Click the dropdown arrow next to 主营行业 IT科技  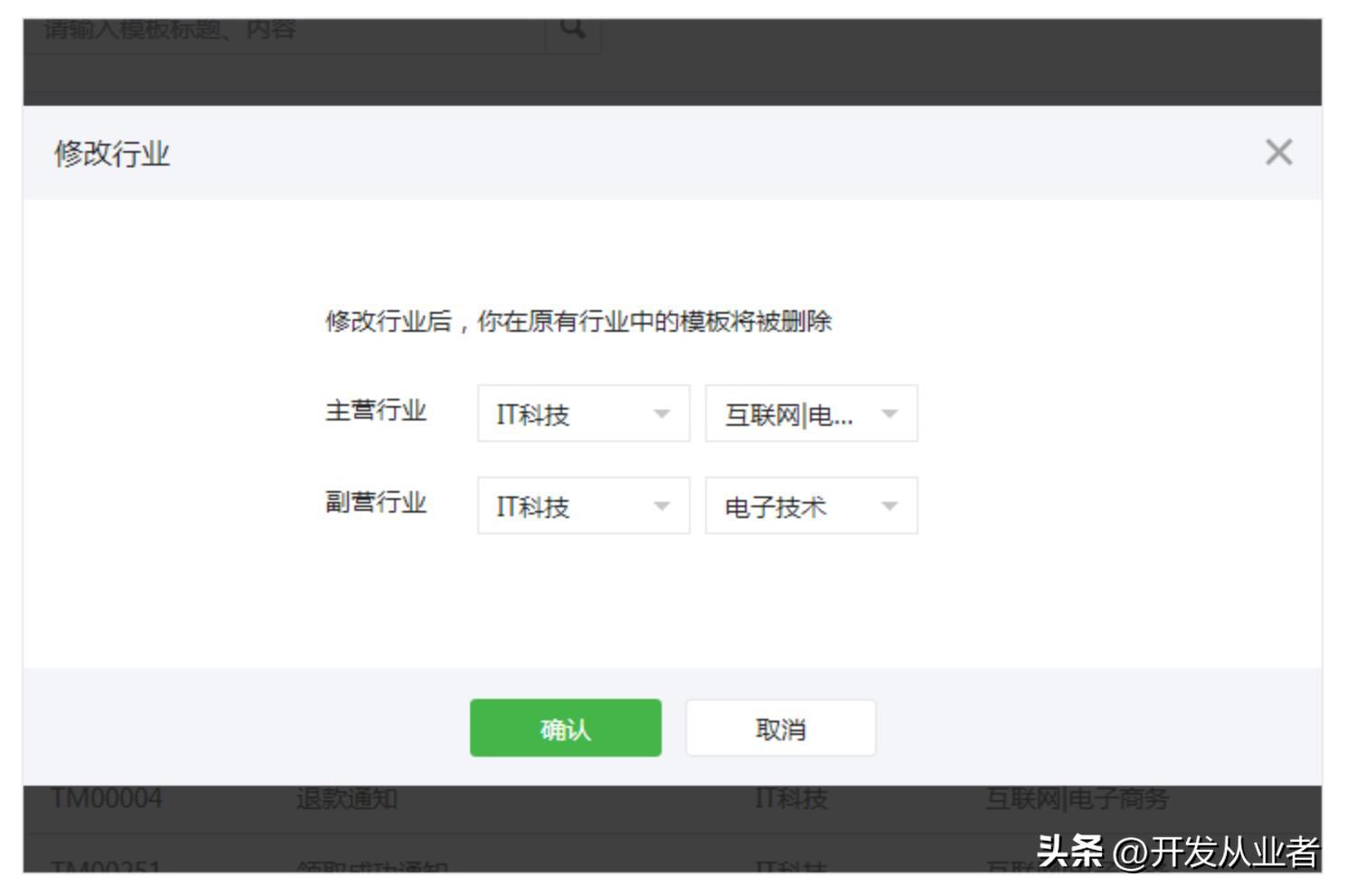[663, 413]
